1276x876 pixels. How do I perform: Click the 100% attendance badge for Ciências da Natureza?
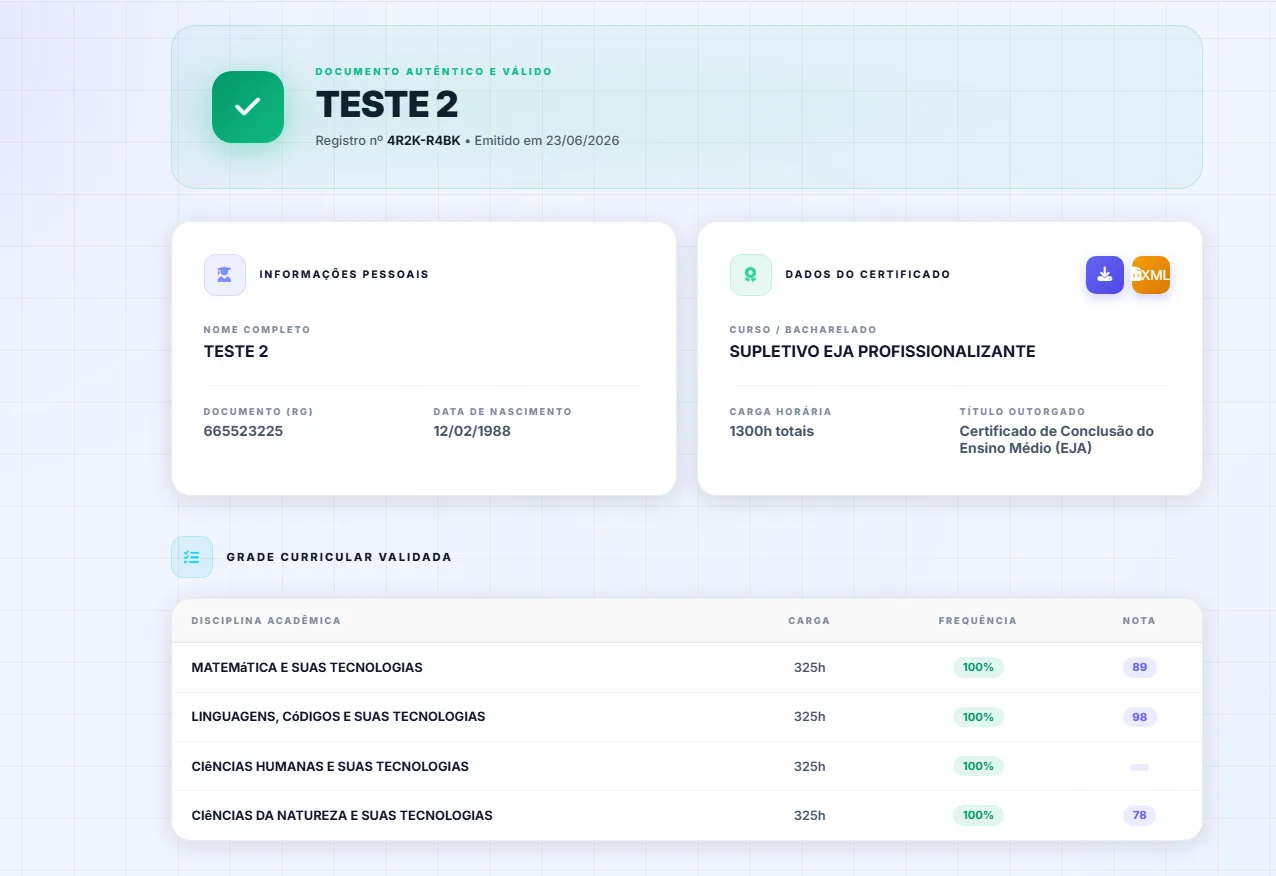978,815
